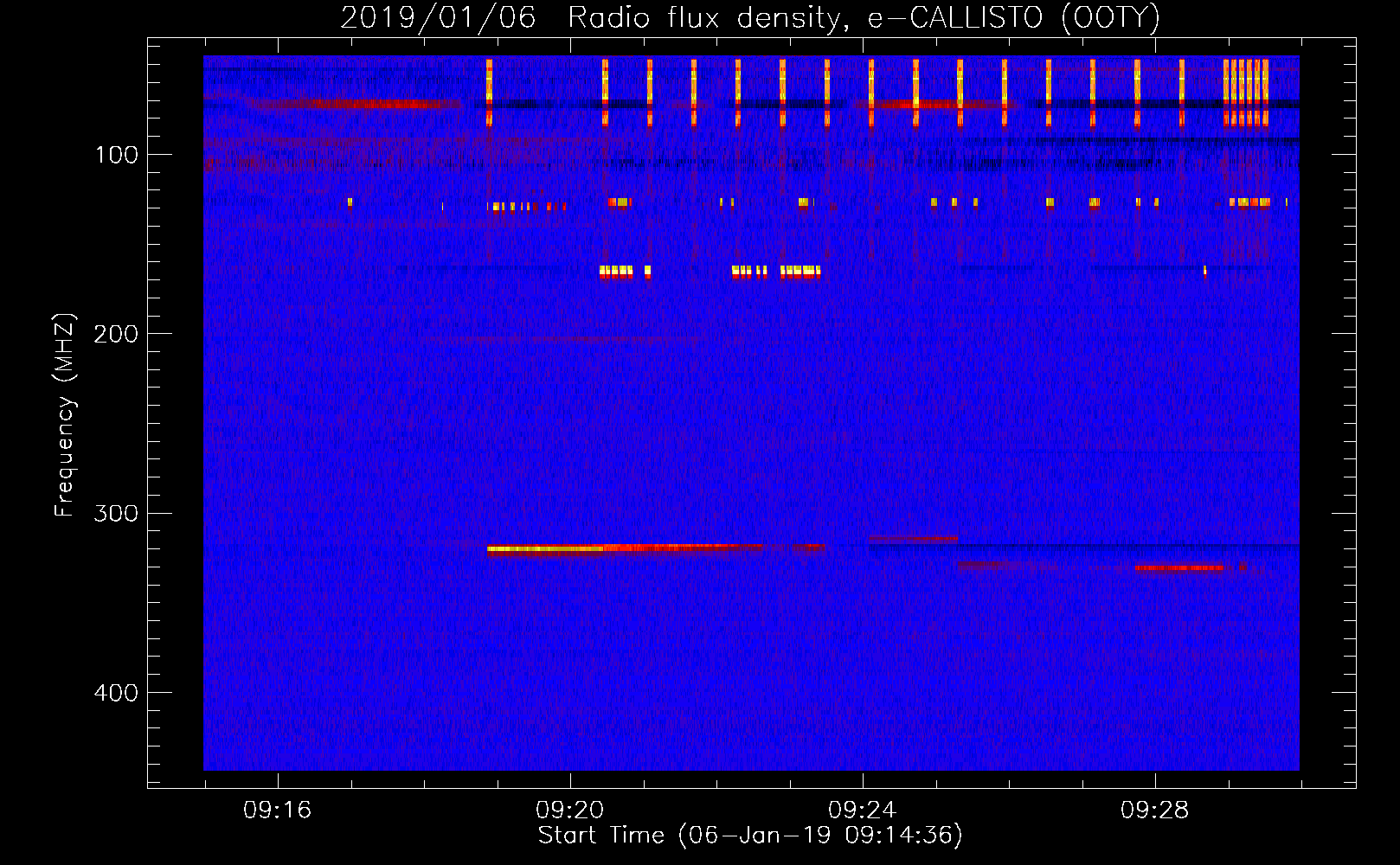
Task: Click the bright yellow emission band near 320 MHz
Action: [x=545, y=548]
